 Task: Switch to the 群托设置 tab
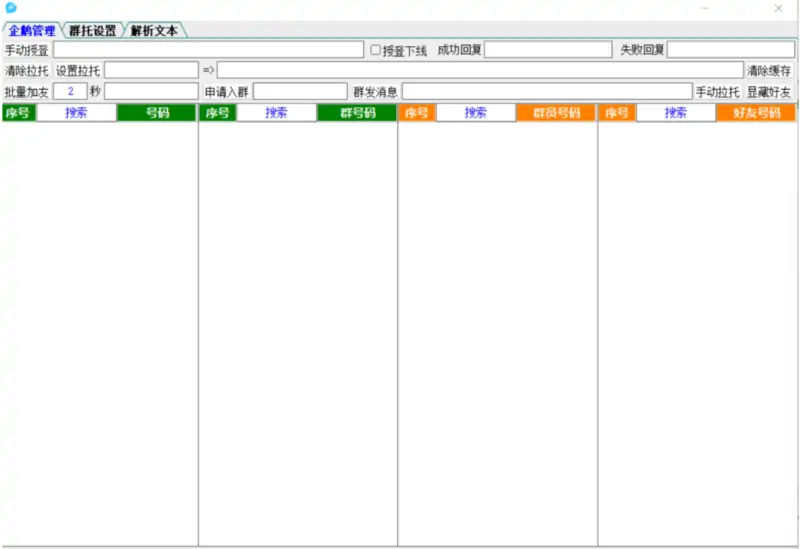pos(93,30)
